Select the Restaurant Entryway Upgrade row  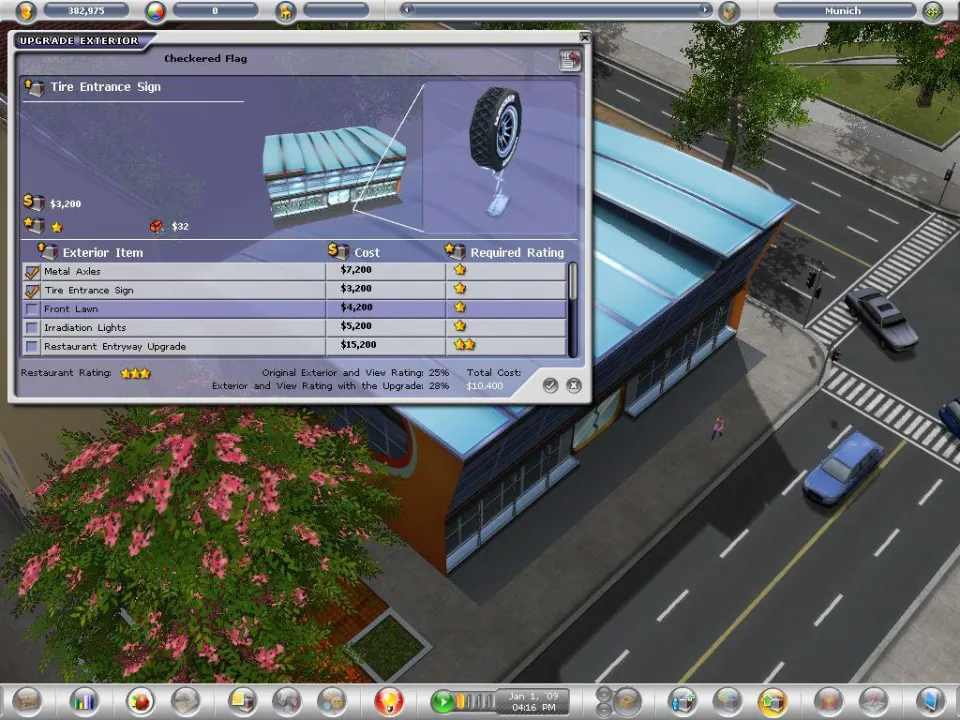(x=180, y=347)
